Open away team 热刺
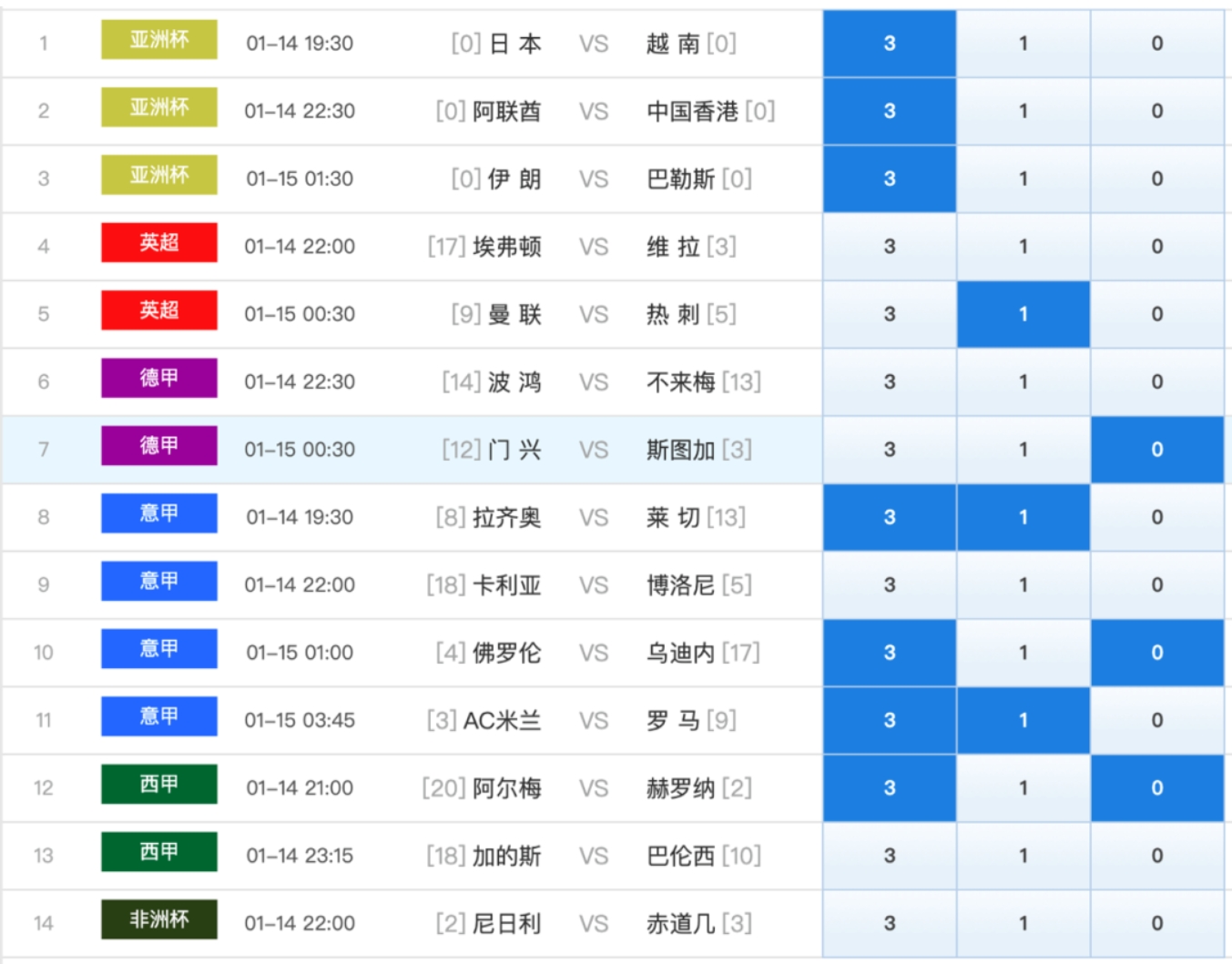The image size is (1232, 964). pyautogui.click(x=673, y=314)
